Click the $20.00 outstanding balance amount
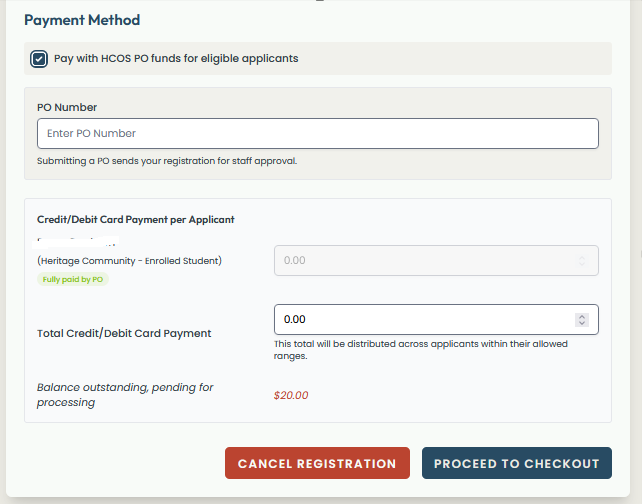The width and height of the screenshot is (642, 504). 291,395
